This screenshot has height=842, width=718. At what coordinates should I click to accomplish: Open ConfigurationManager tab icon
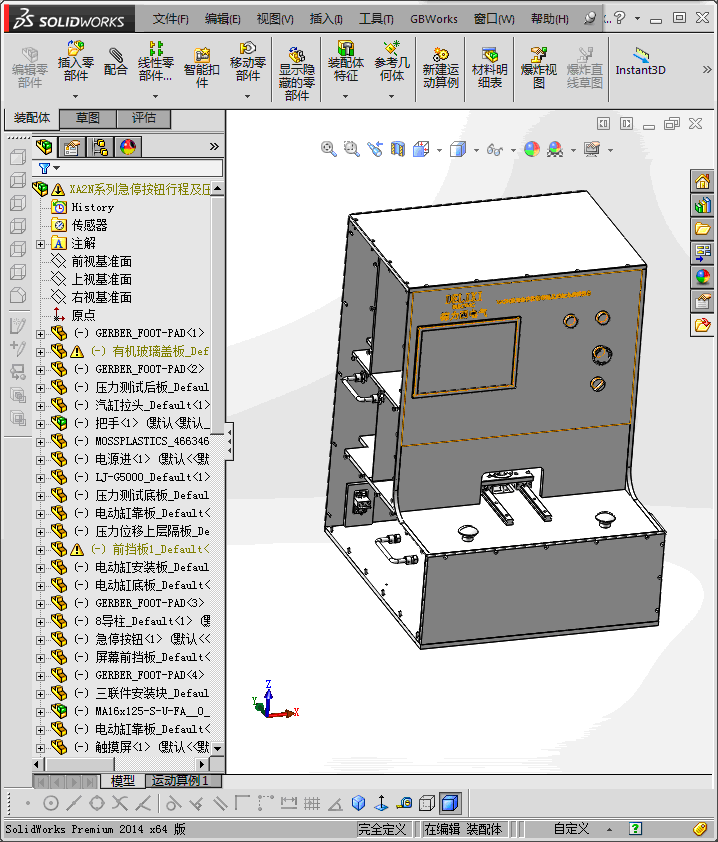(100, 147)
